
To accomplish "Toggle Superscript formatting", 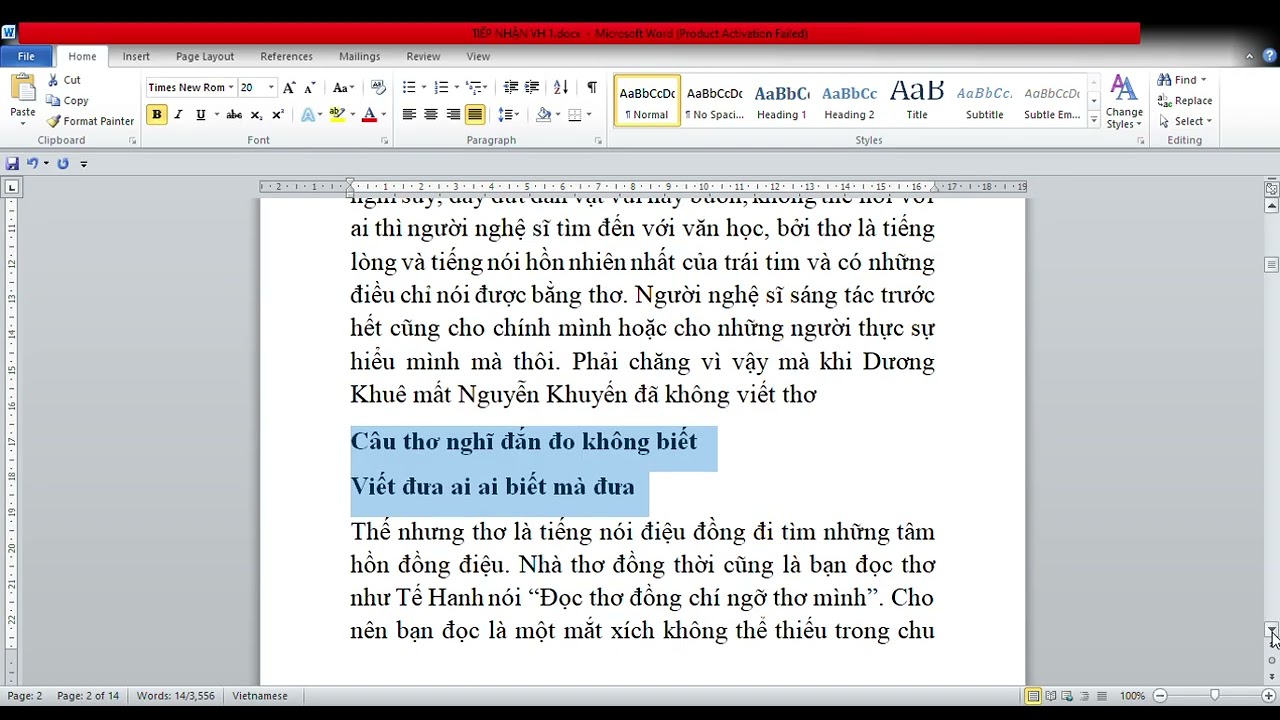I will (x=278, y=115).
